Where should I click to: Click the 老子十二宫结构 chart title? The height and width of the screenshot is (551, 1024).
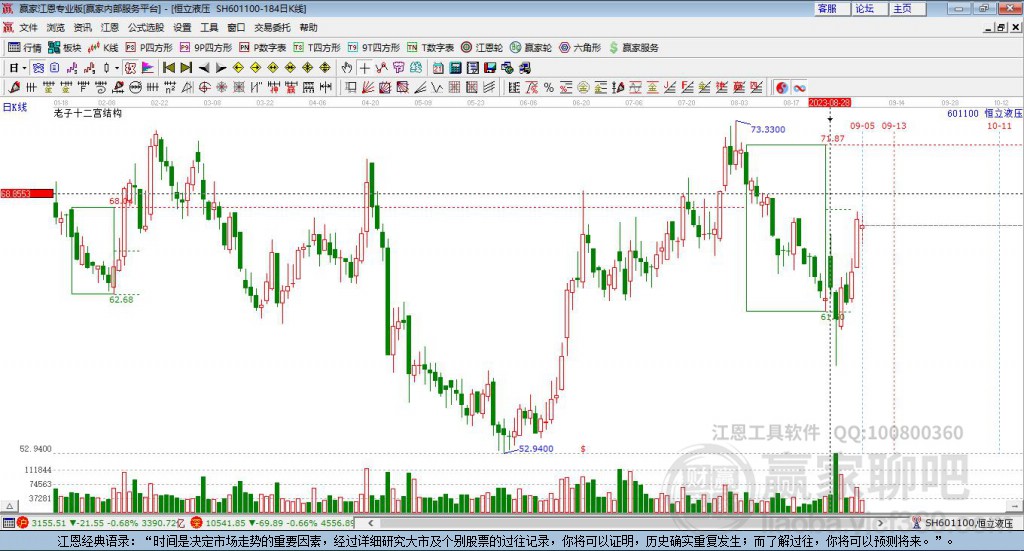point(88,113)
